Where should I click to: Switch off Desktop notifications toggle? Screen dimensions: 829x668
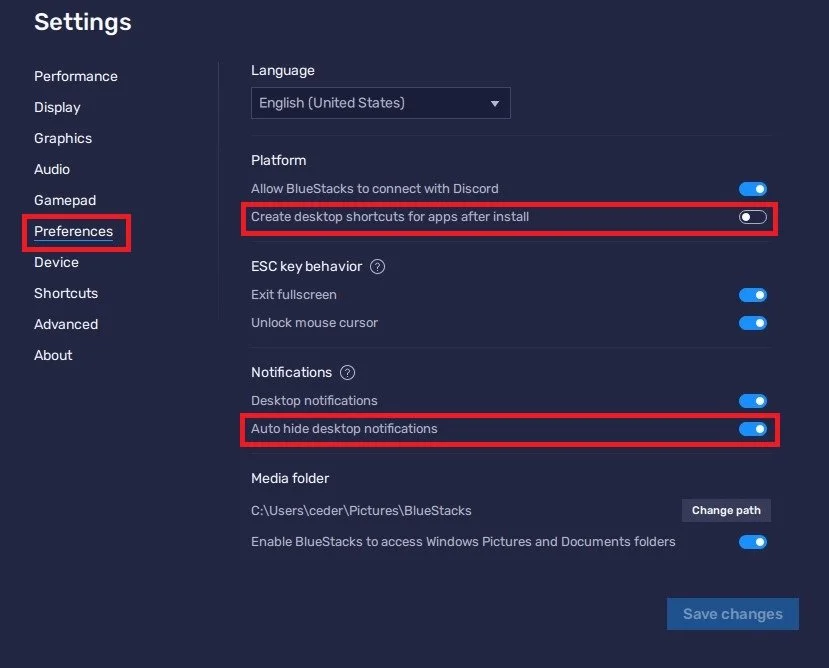pyautogui.click(x=753, y=401)
